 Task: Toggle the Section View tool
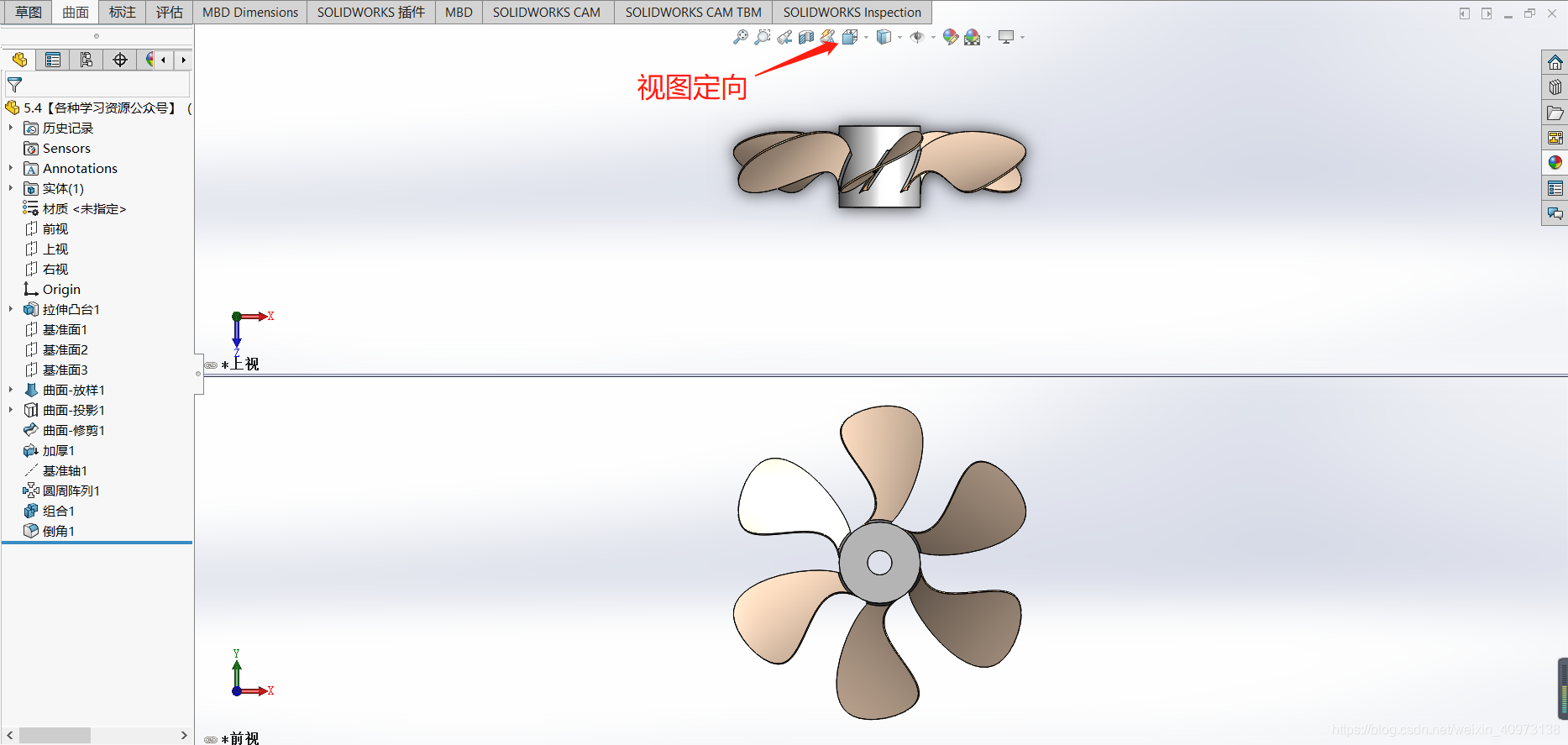click(x=806, y=37)
